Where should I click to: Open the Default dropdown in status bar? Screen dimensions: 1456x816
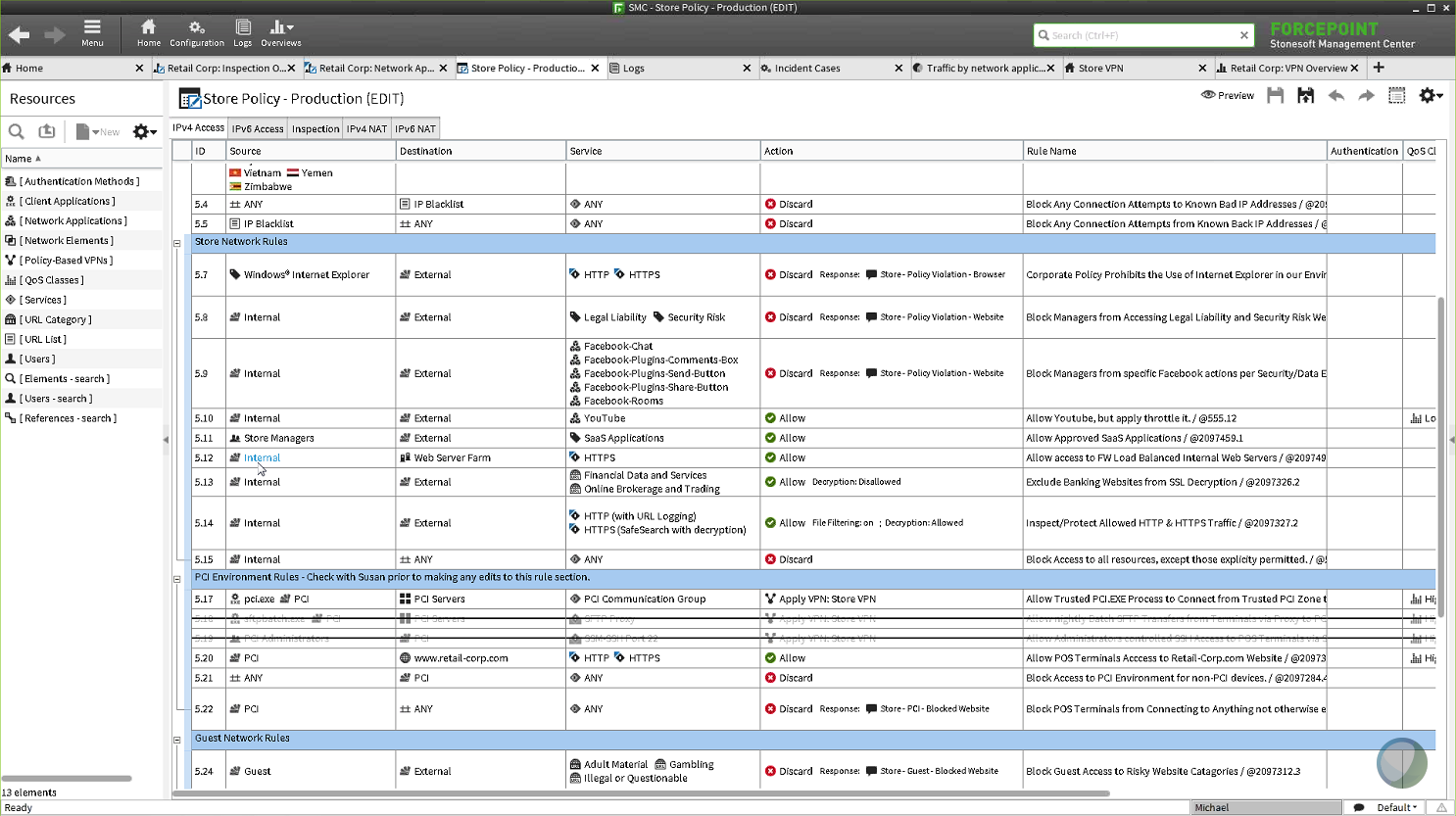coord(1396,807)
